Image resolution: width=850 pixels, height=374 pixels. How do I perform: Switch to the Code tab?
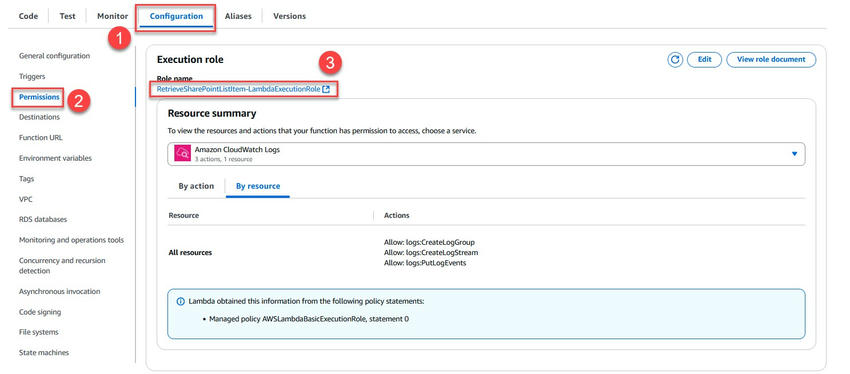pos(29,16)
